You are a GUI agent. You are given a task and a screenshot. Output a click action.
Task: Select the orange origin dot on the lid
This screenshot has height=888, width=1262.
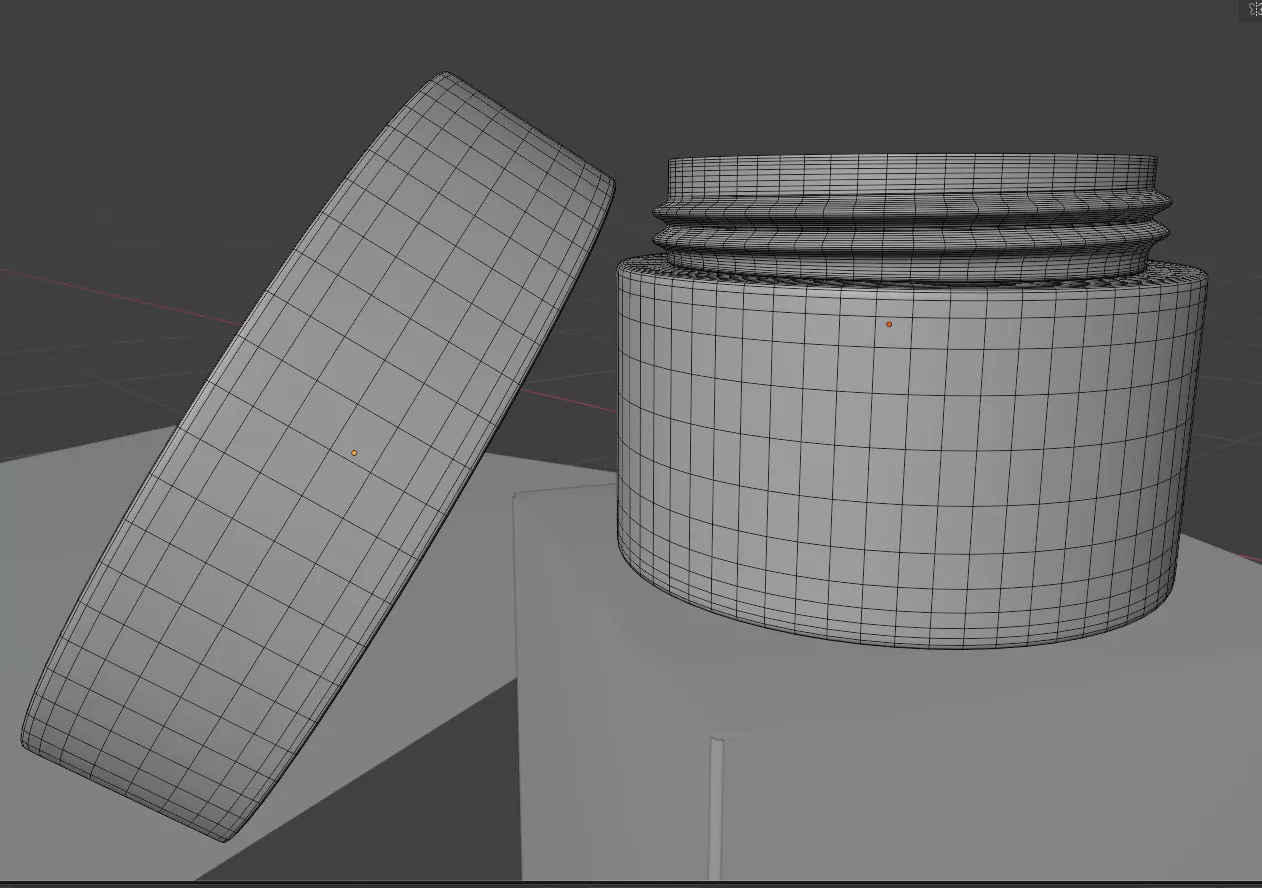pyautogui.click(x=354, y=453)
